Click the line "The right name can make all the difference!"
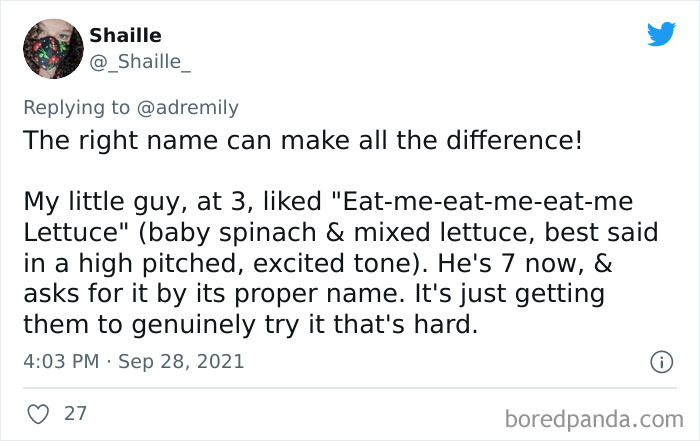Image resolution: width=700 pixels, height=441 pixels. click(302, 139)
